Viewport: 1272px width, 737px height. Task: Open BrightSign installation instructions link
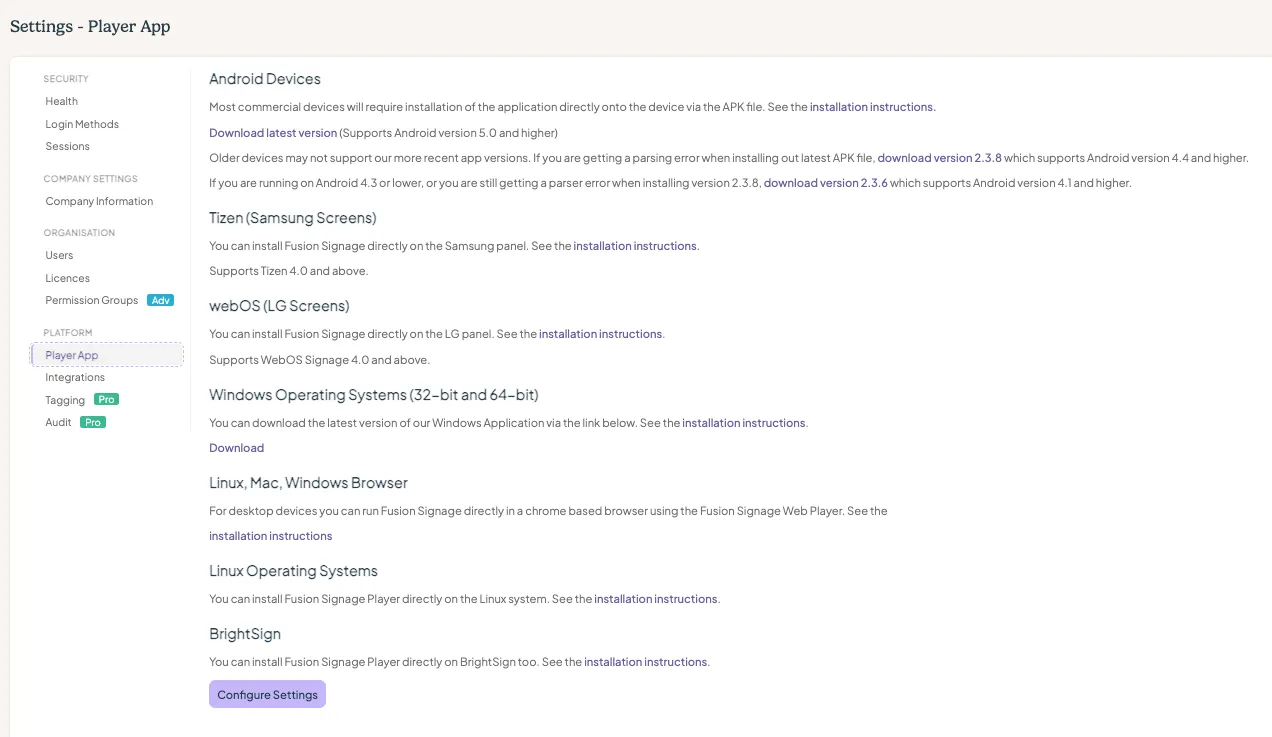click(646, 662)
